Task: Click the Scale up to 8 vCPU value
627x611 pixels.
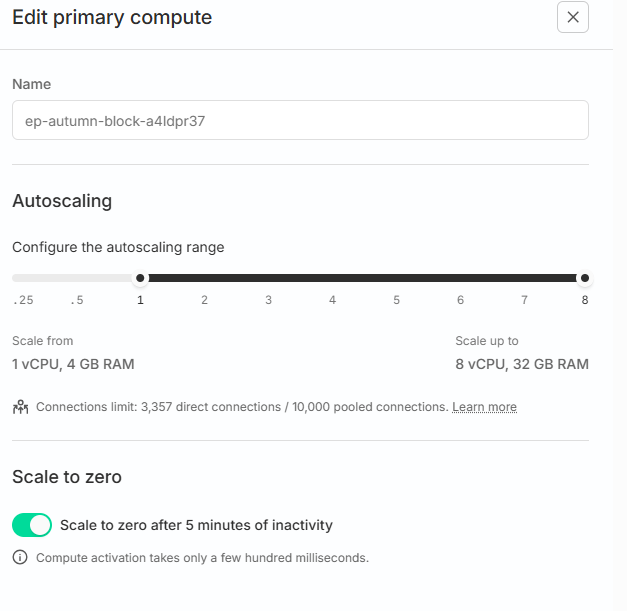Action: [521, 364]
